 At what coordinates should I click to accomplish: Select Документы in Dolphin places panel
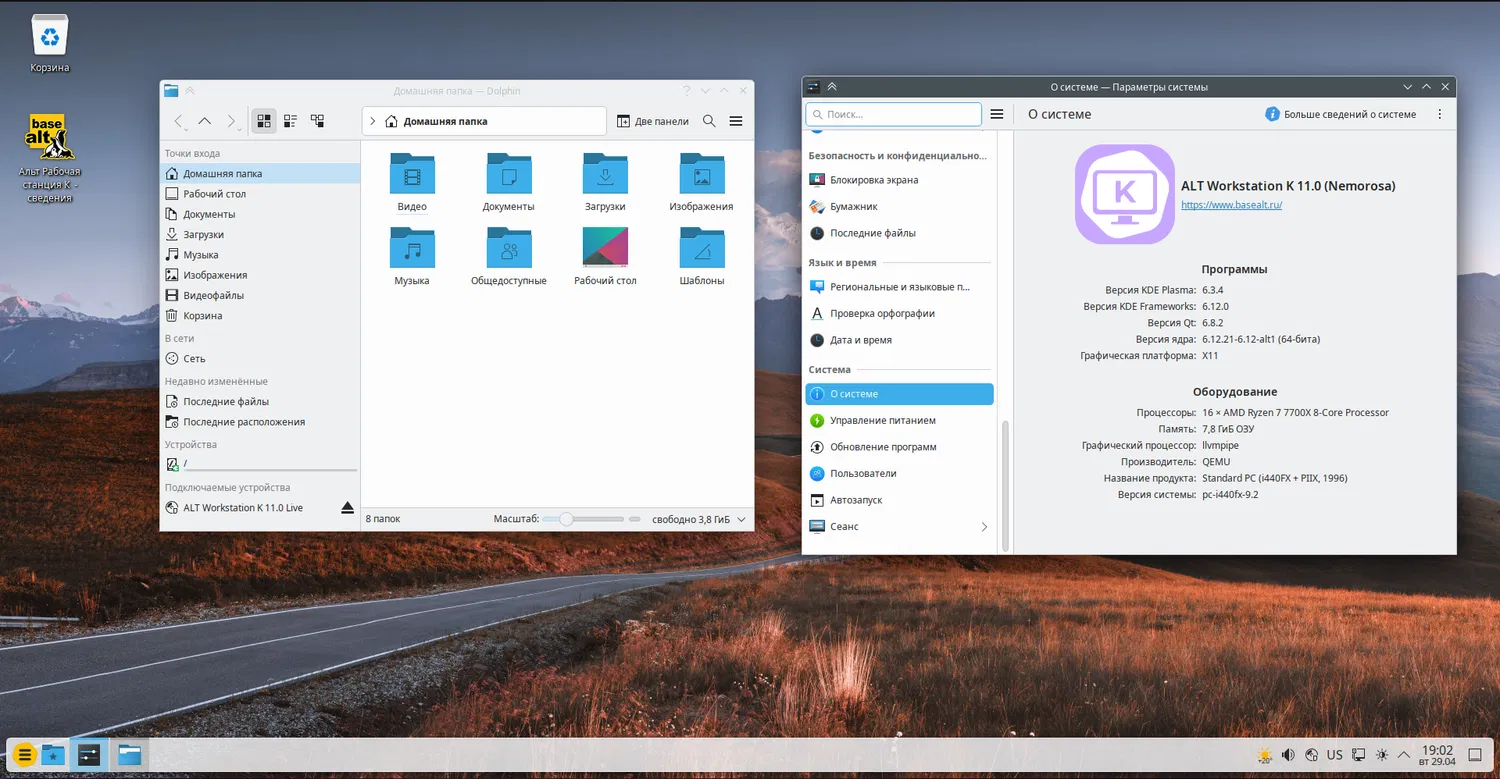[260, 214]
